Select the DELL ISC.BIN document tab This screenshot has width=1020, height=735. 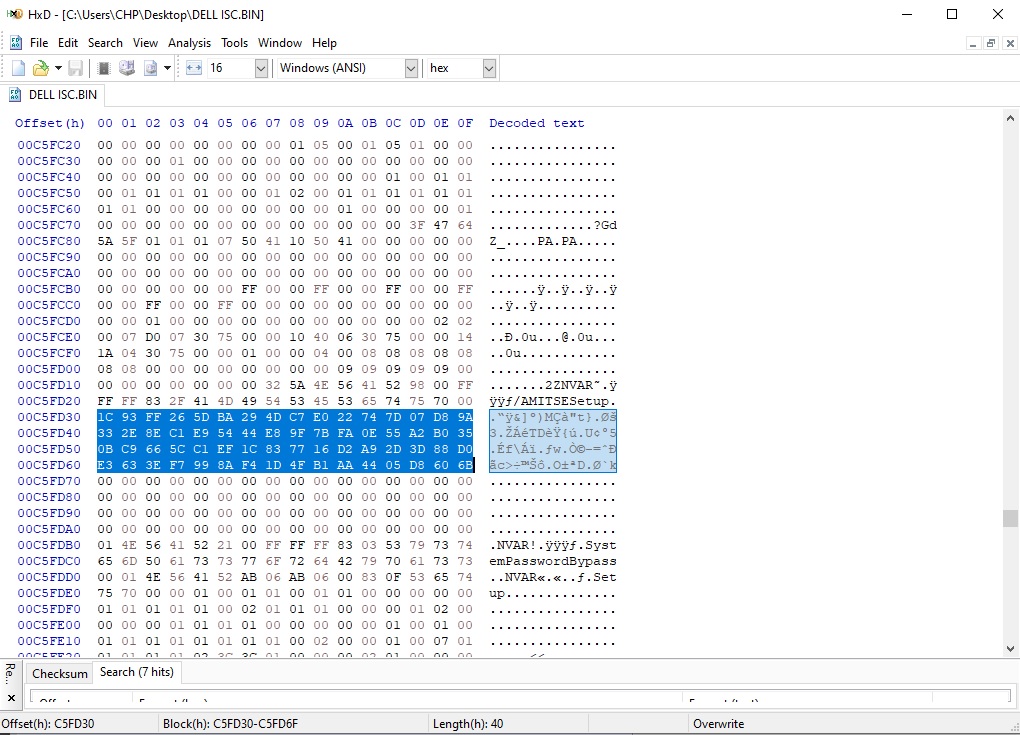[x=53, y=95]
